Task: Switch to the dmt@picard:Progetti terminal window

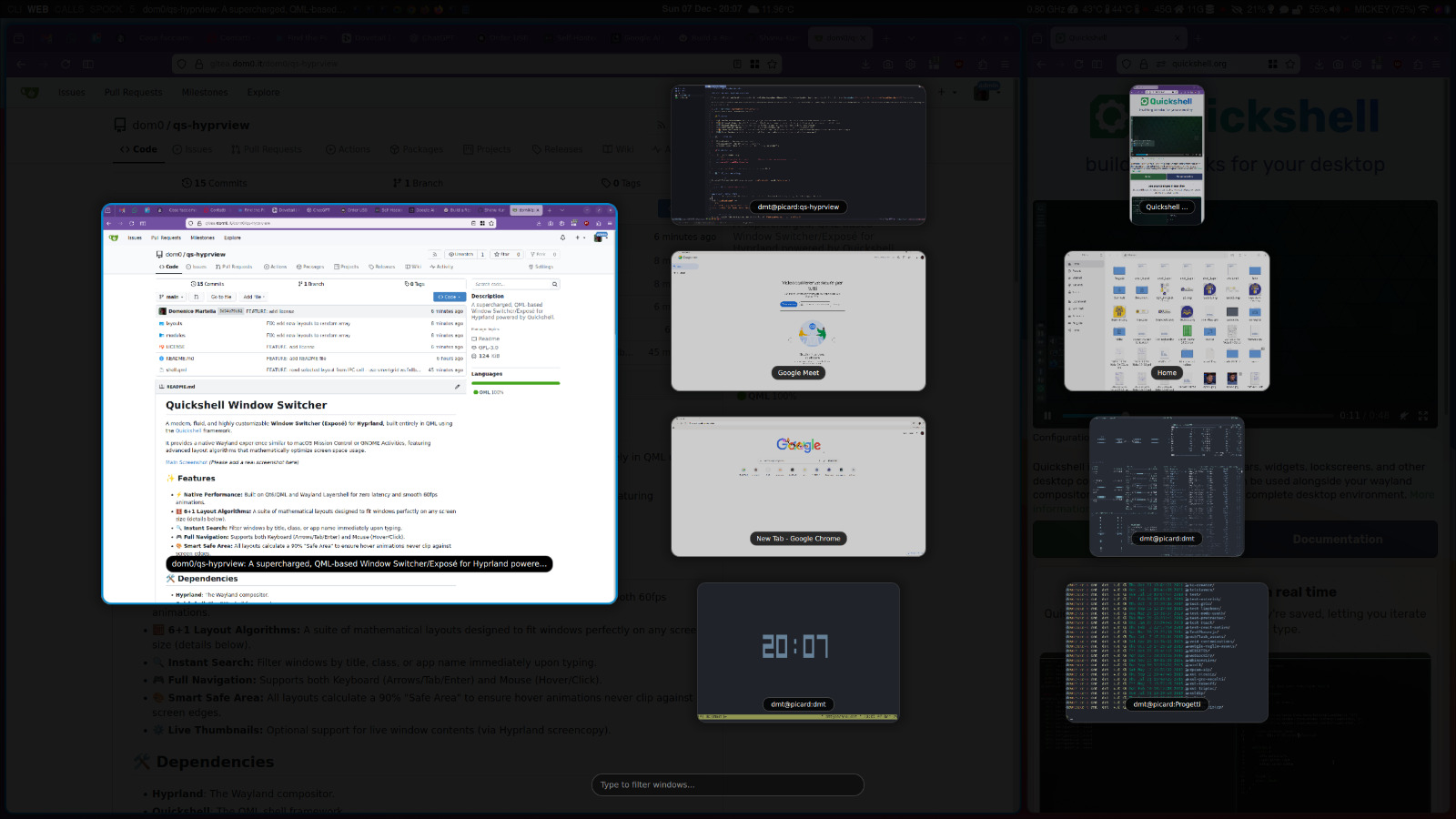Action: coord(1167,652)
